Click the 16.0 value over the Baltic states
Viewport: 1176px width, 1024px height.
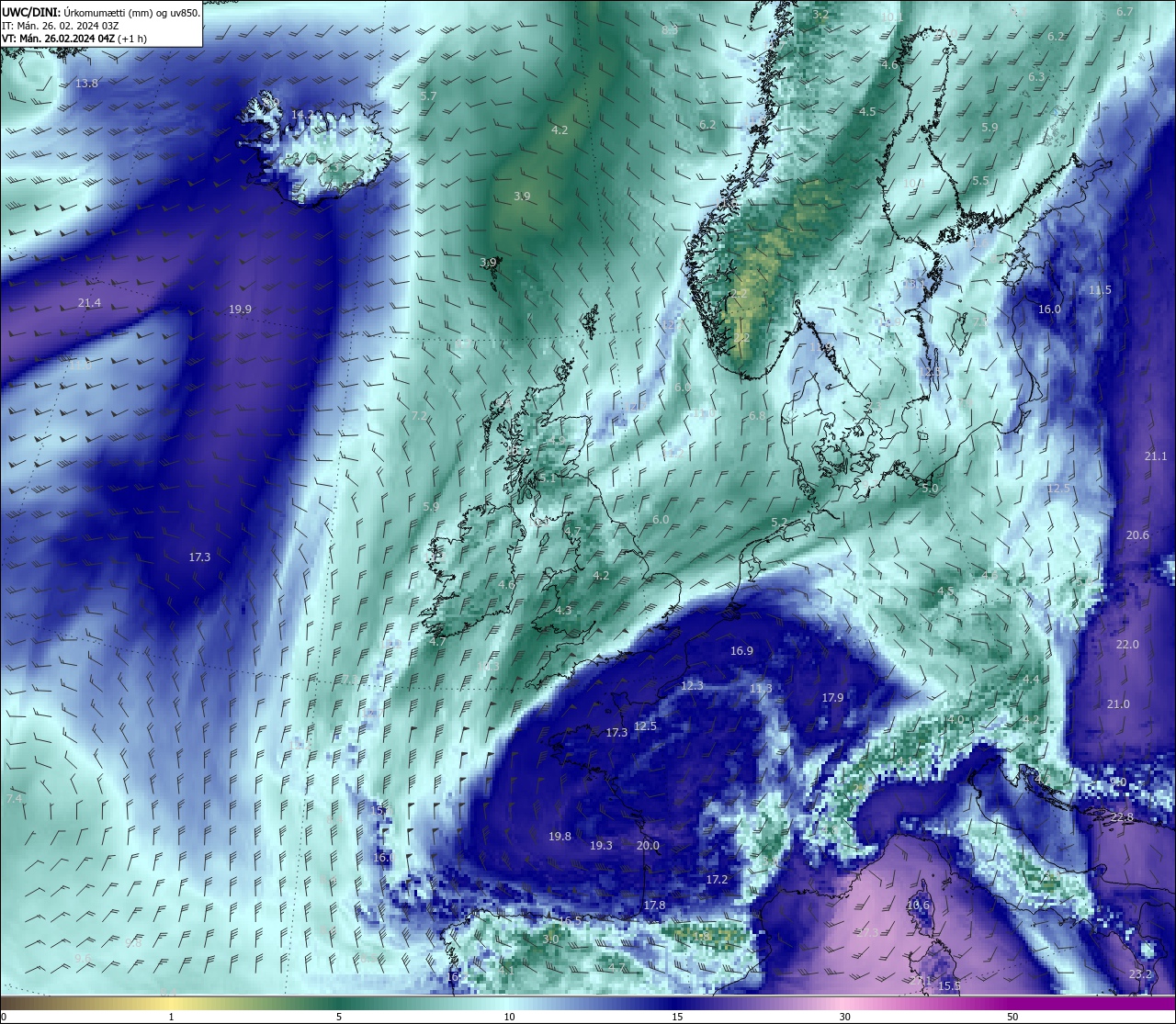pos(1049,309)
